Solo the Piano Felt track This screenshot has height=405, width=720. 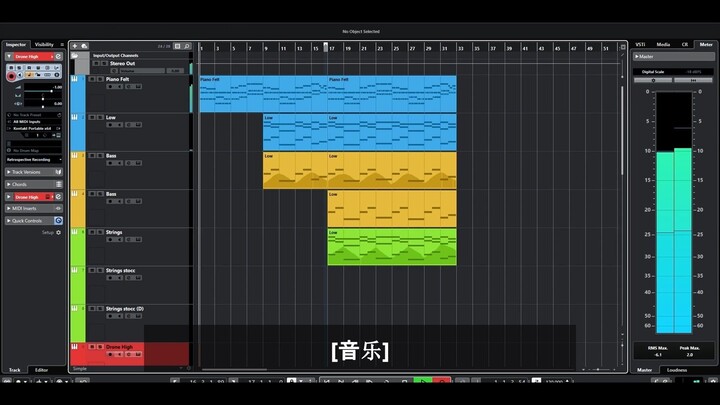[100, 79]
